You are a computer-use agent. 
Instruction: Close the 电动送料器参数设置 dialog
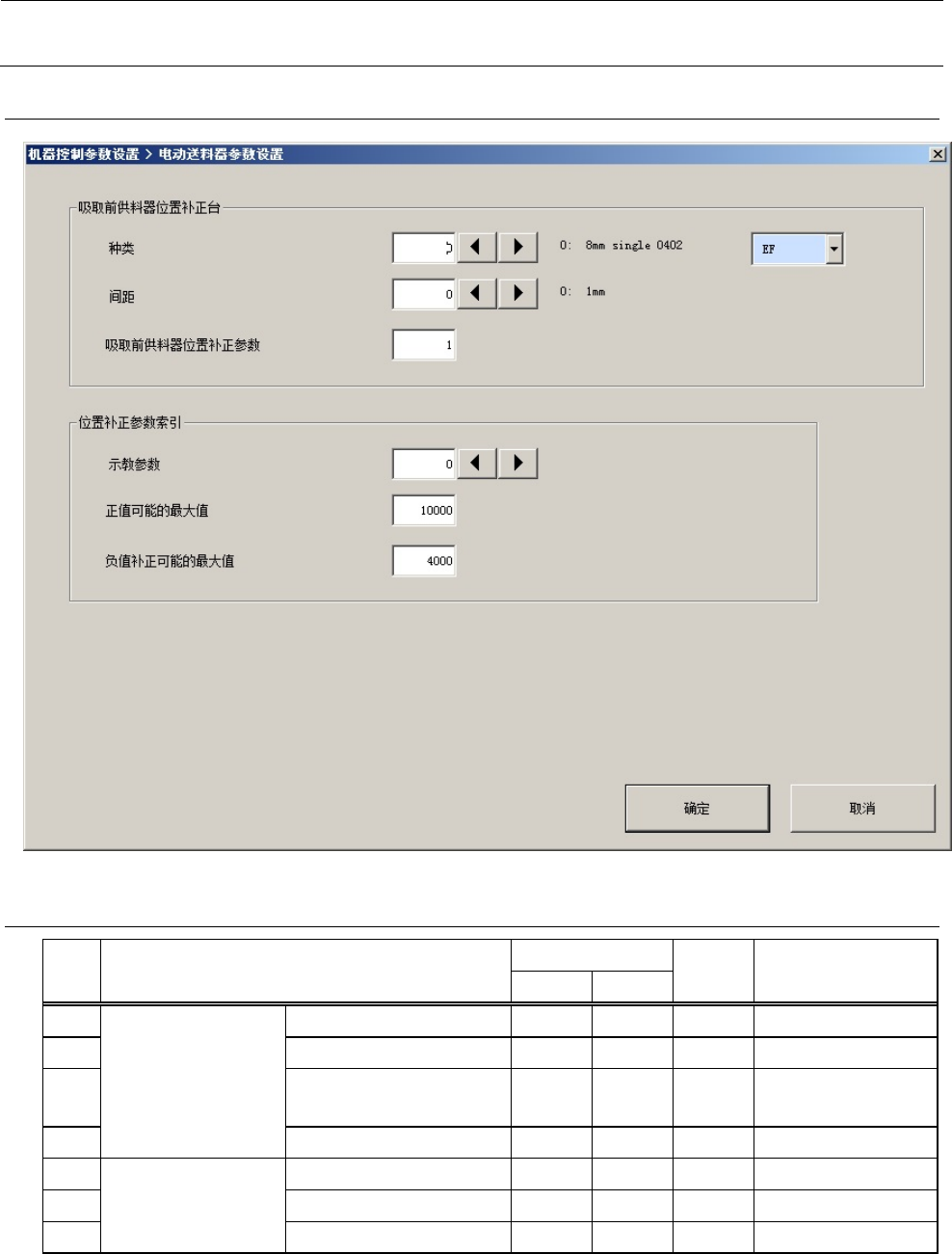(x=938, y=154)
